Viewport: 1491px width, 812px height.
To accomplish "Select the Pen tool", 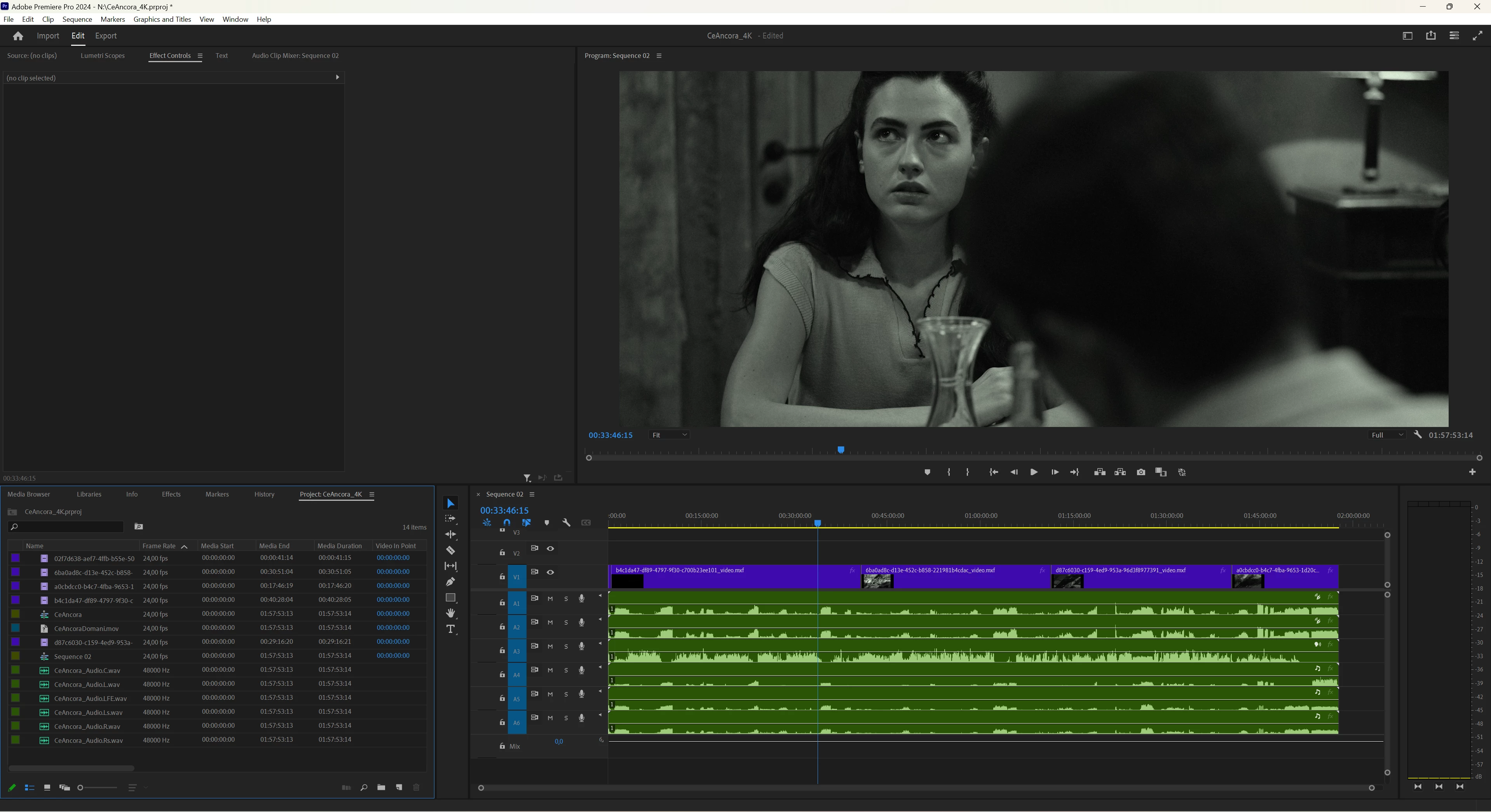I will [450, 582].
